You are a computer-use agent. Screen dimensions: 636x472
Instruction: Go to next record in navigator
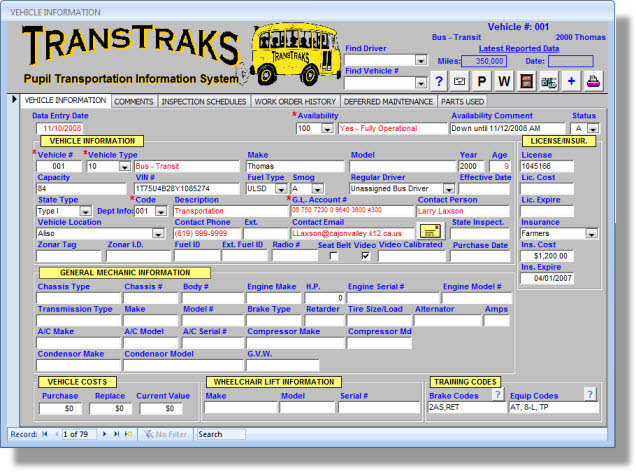click(x=104, y=434)
